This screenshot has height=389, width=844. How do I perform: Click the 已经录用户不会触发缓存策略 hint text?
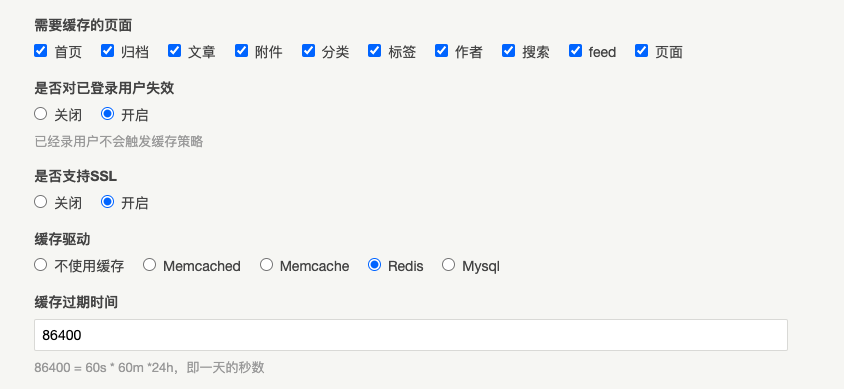(x=118, y=142)
